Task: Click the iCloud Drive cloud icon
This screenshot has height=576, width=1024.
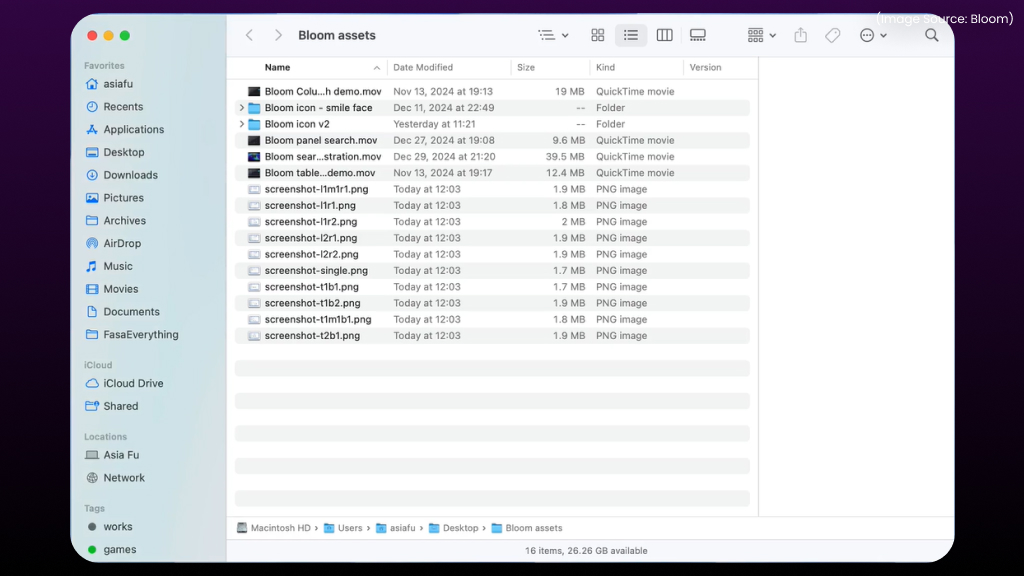Action: 92,383
